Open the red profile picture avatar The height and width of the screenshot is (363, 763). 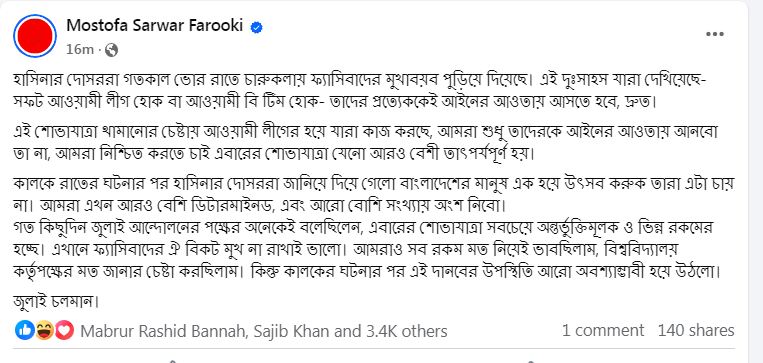(35, 36)
